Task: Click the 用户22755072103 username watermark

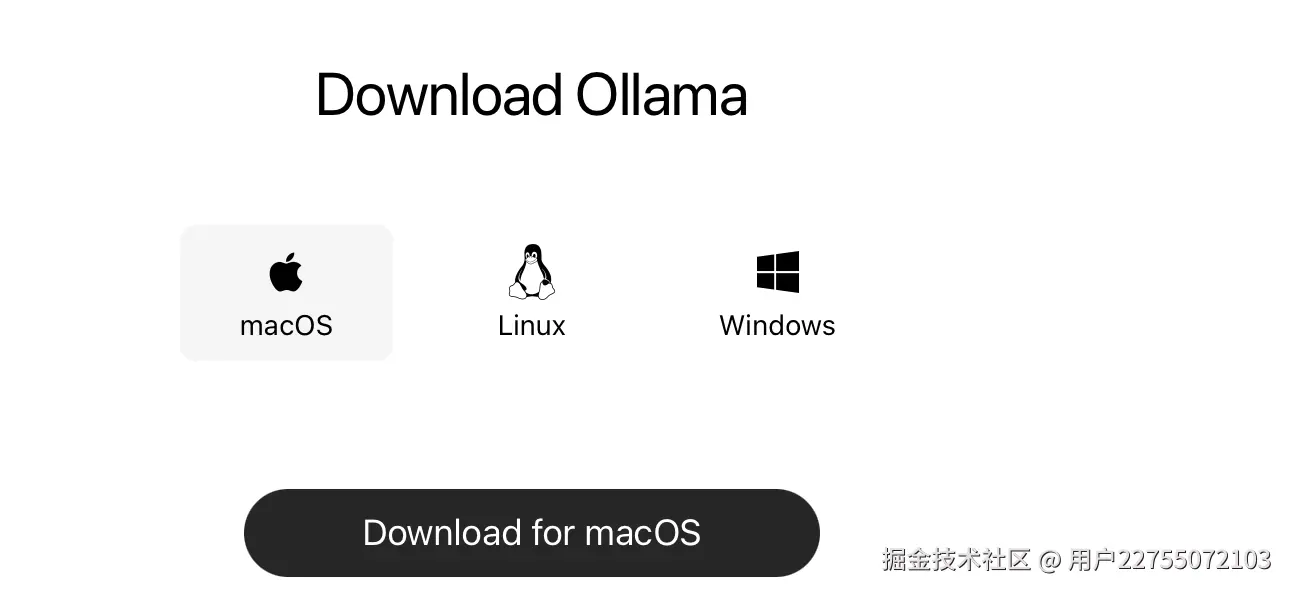Action: coord(1170,559)
